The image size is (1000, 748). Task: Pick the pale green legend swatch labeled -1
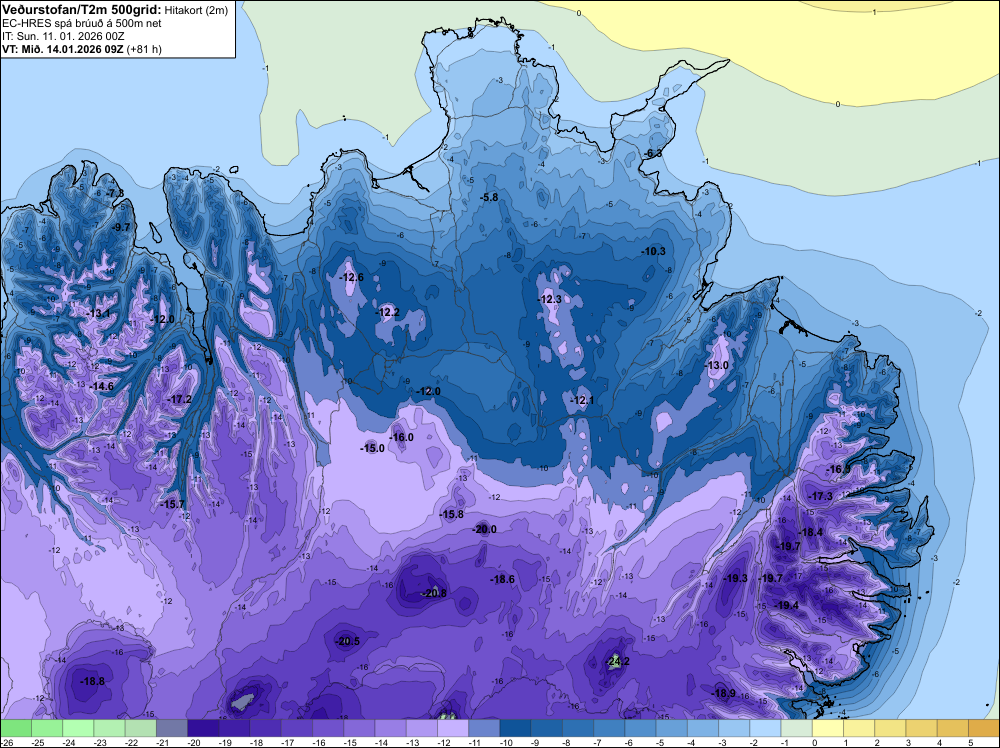point(797,728)
